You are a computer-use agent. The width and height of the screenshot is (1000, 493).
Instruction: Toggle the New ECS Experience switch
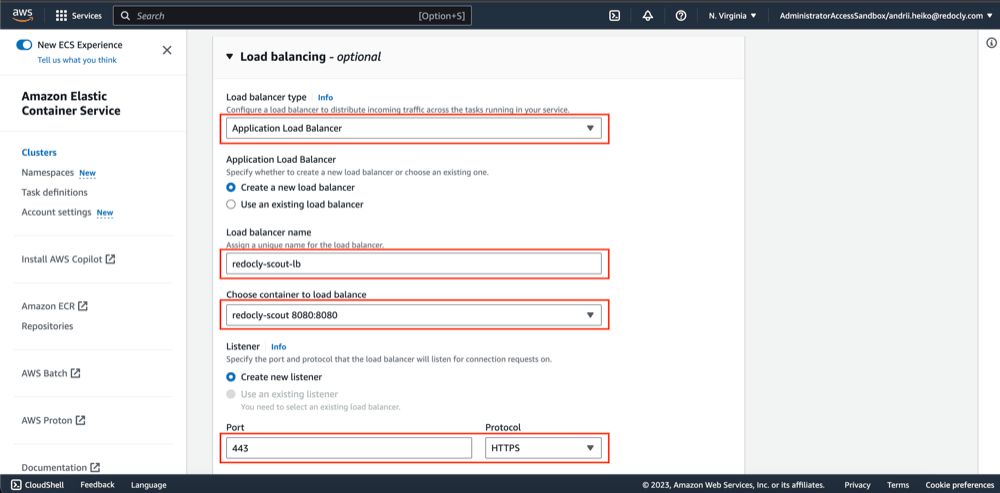(24, 45)
